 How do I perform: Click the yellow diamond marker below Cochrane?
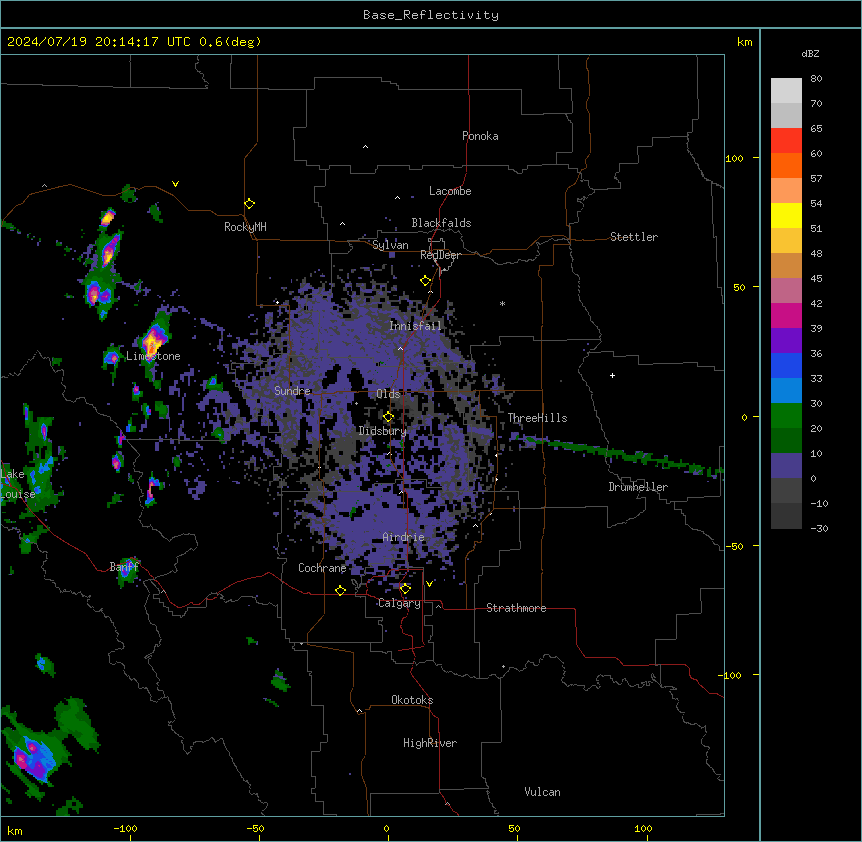[x=340, y=590]
